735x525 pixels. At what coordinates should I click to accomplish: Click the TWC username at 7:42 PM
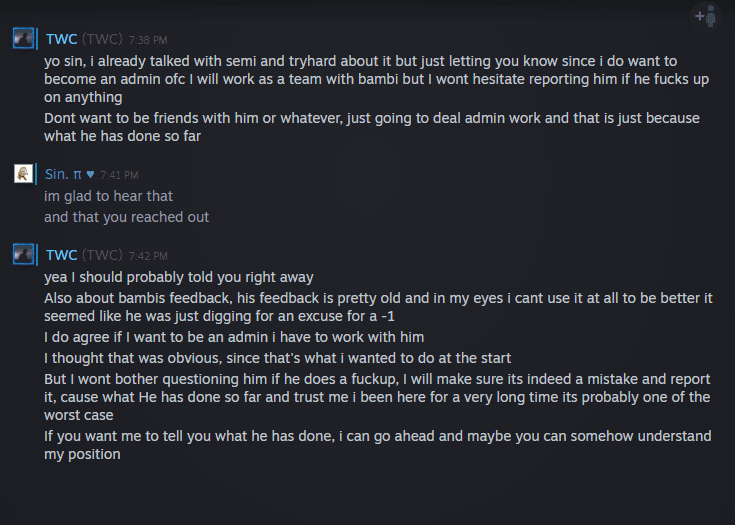click(61, 255)
